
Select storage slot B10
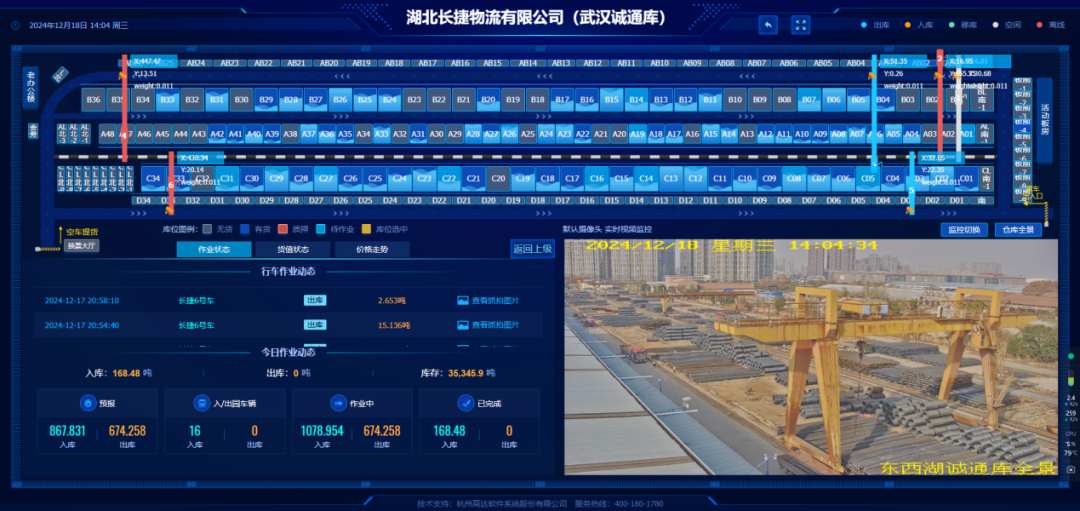click(x=735, y=100)
